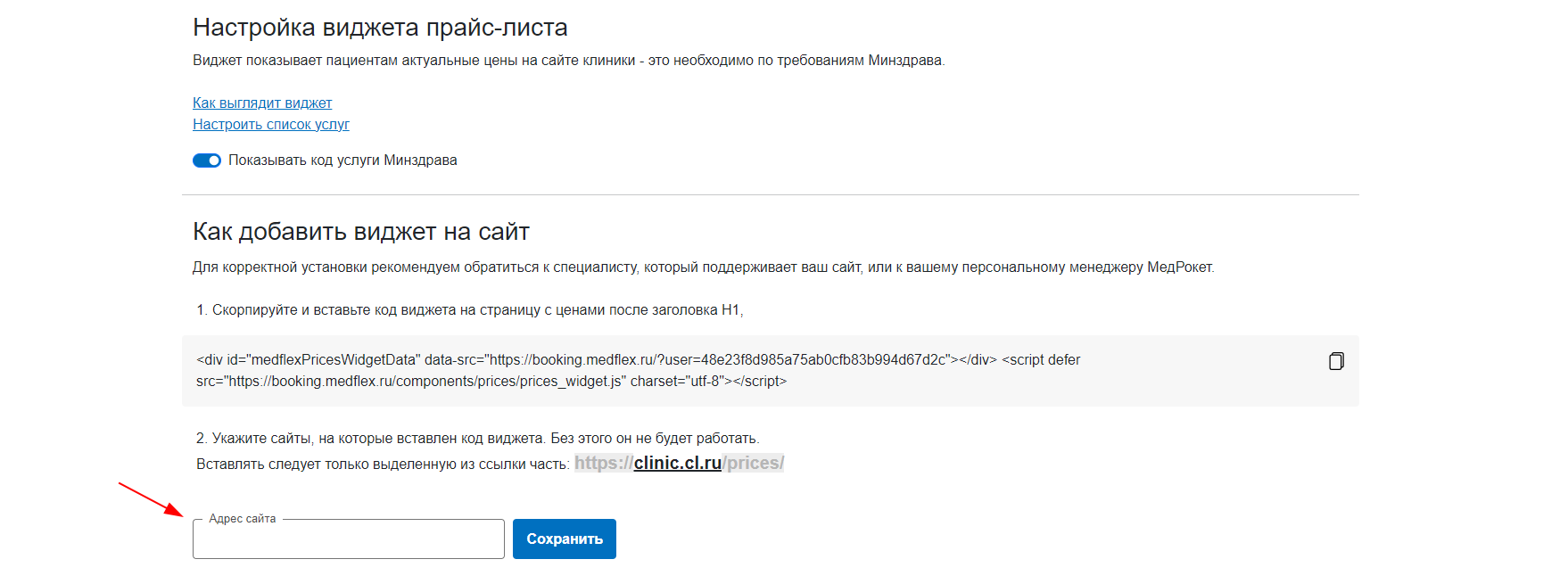This screenshot has height=584, width=1568.
Task: Click the 'Как добавить виджет на сайт' heading
Action: coord(361,232)
